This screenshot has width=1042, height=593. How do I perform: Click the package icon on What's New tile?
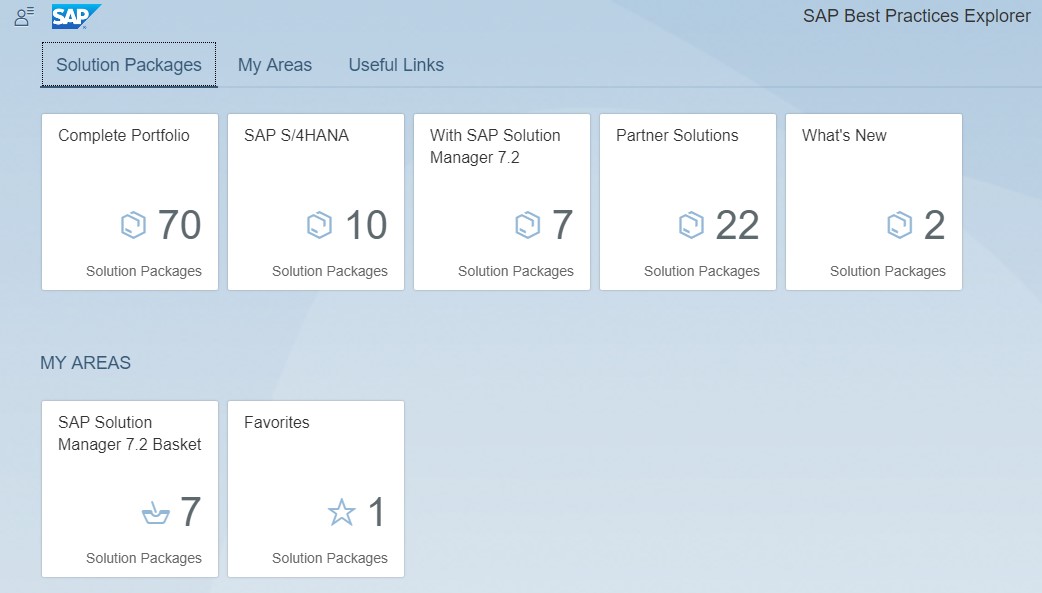click(x=900, y=226)
